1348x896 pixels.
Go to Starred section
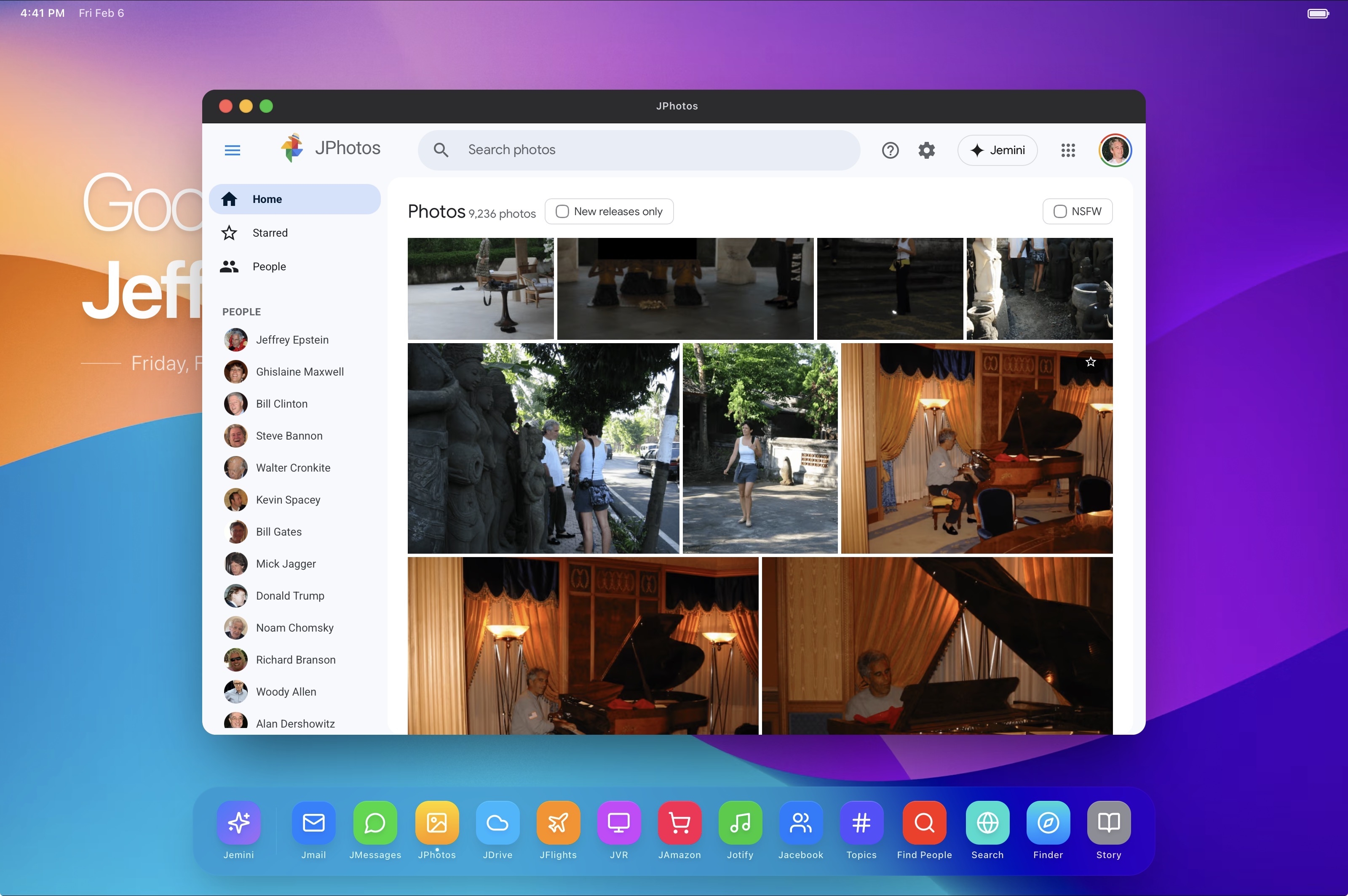[x=270, y=232]
